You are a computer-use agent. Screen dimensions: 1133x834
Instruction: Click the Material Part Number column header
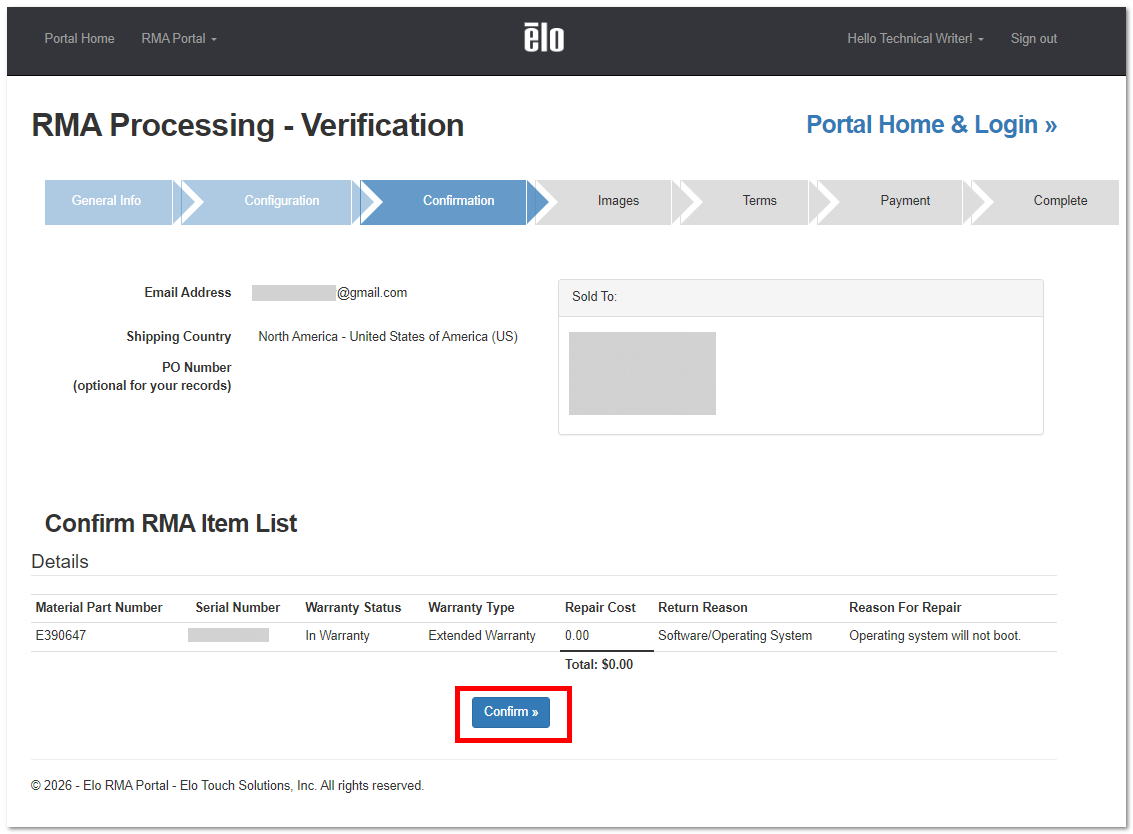tap(99, 608)
